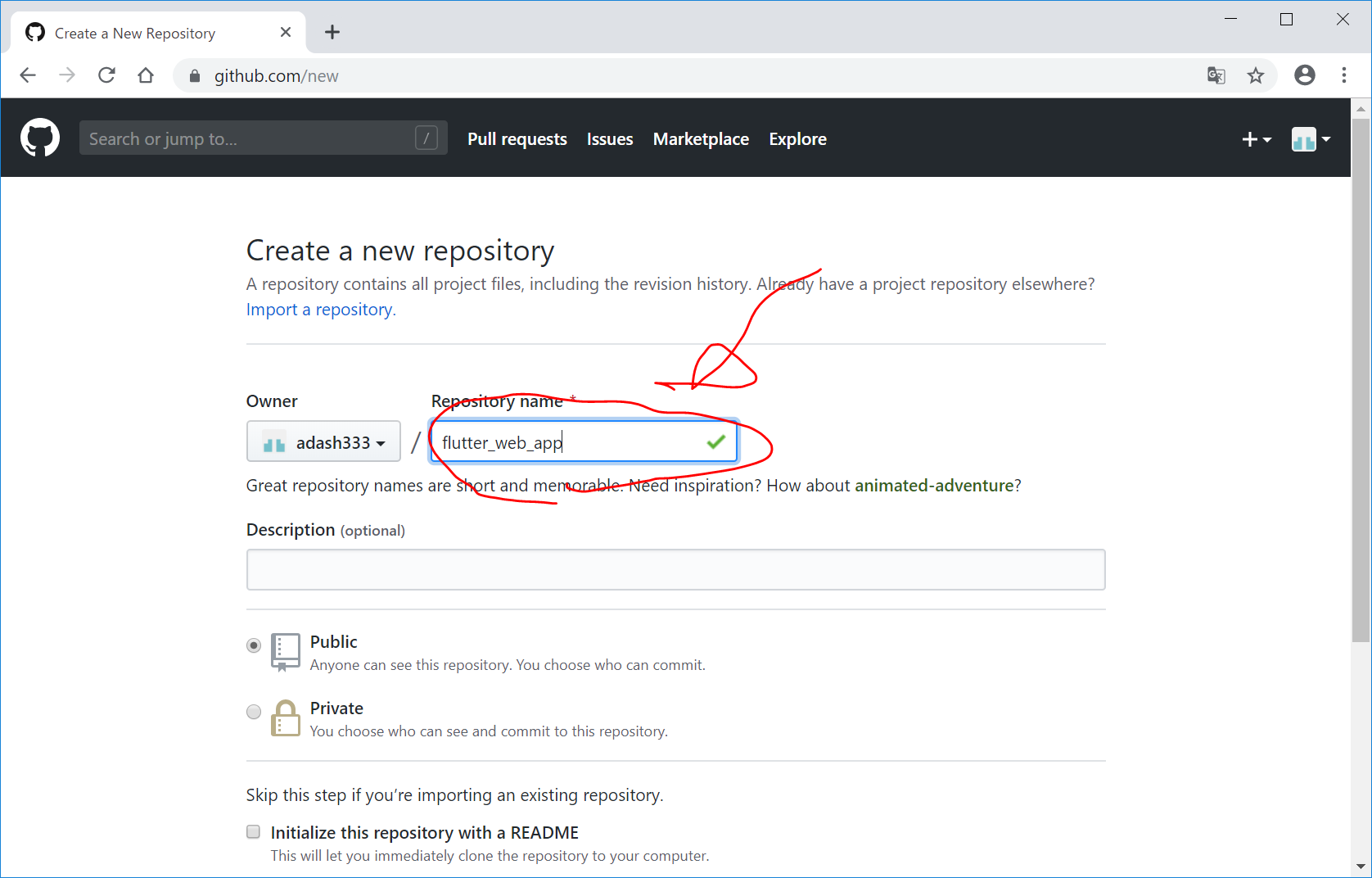The height and width of the screenshot is (878, 1372).
Task: Expand the adash333 owner dropdown
Action: click(x=323, y=442)
